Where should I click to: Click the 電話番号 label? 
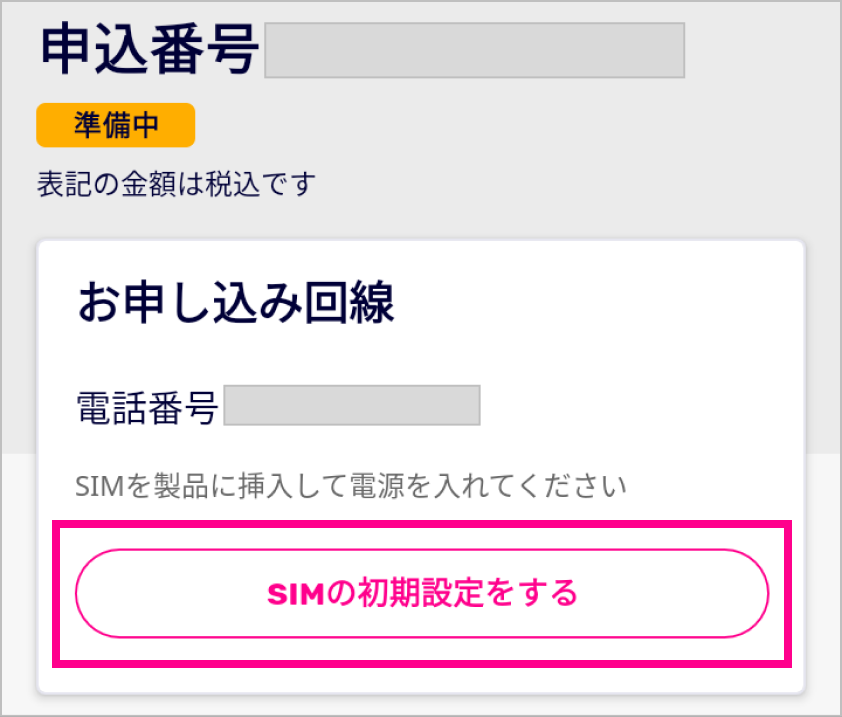[x=147, y=407]
